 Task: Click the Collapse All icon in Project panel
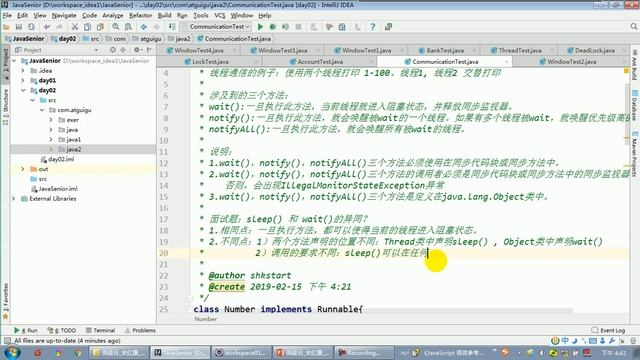(123, 50)
